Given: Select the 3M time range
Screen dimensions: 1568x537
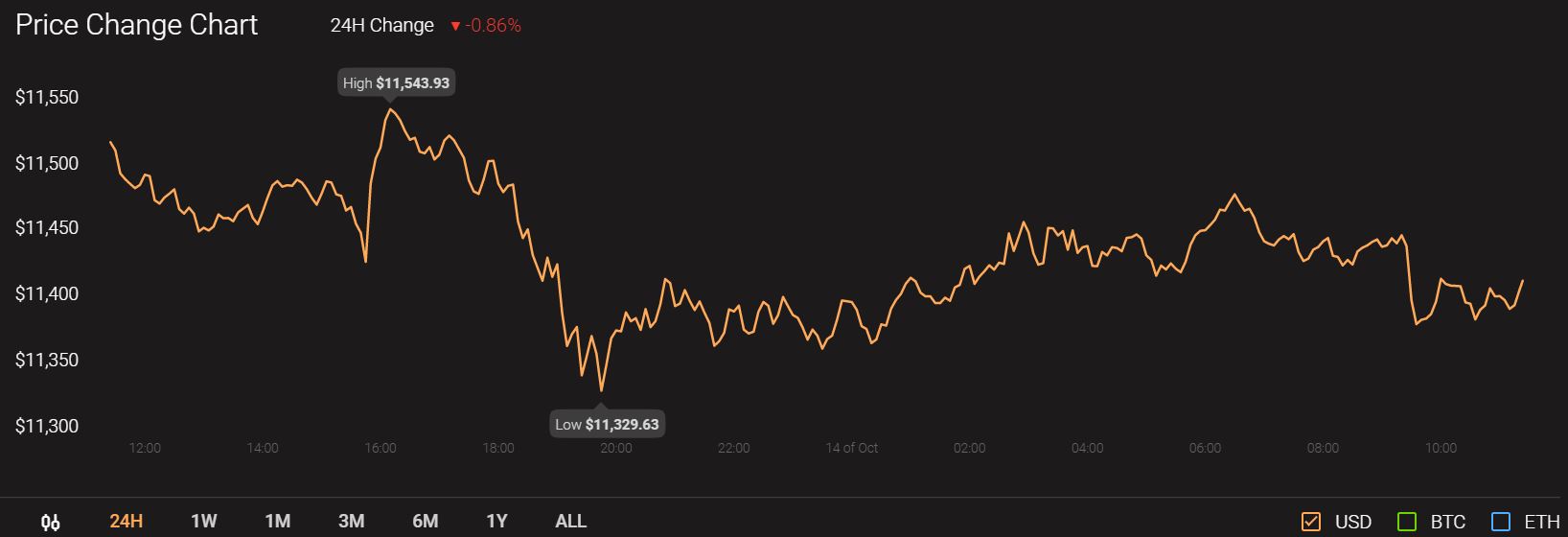Looking at the screenshot, I should 351,522.
